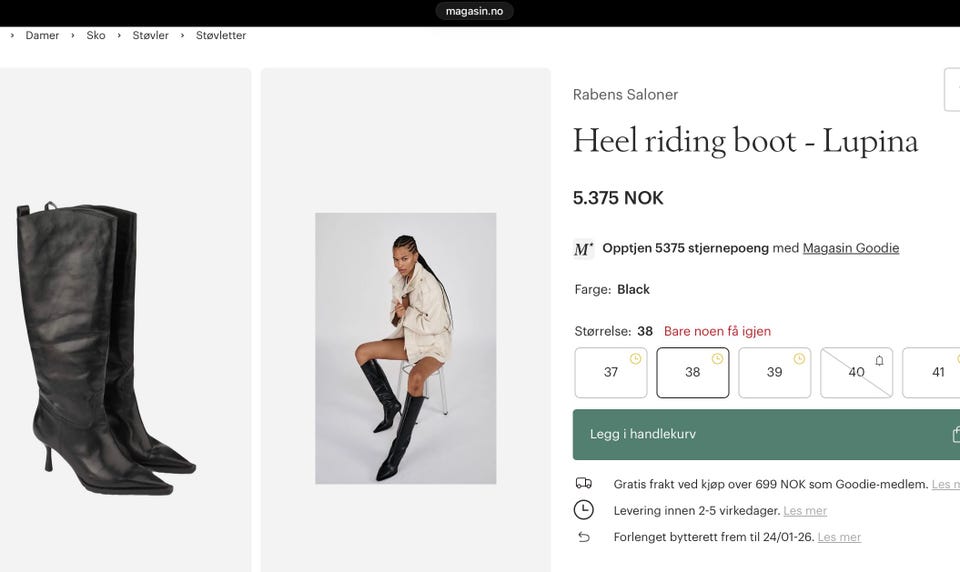Click the Magasin Goodie M* logo icon
The height and width of the screenshot is (572, 960).
(x=584, y=249)
